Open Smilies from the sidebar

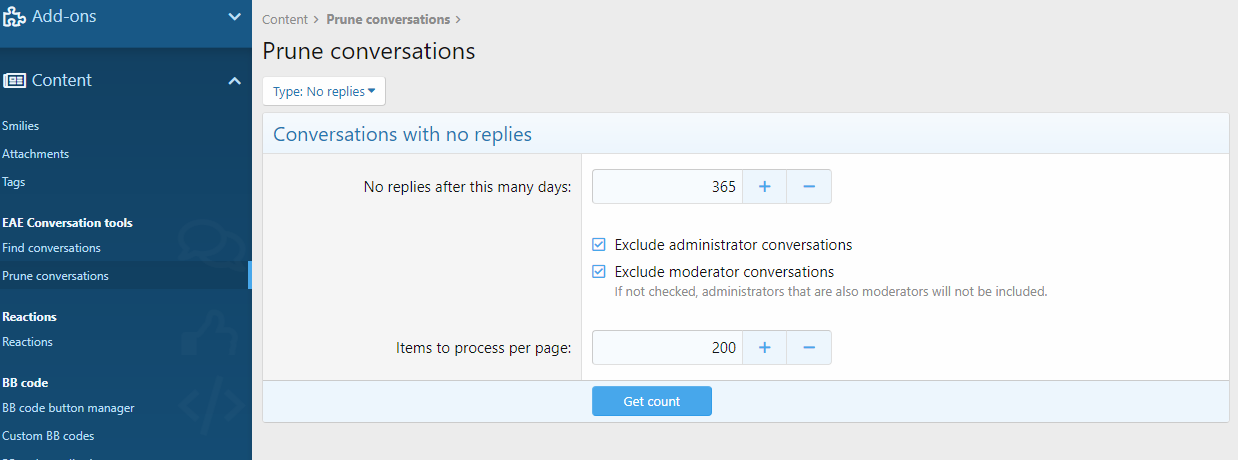[20, 126]
